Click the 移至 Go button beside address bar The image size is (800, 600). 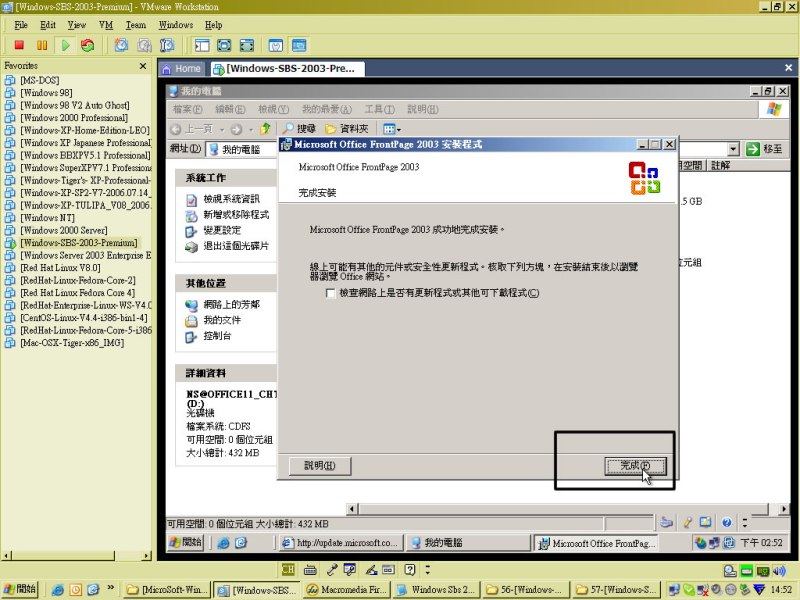coord(764,149)
